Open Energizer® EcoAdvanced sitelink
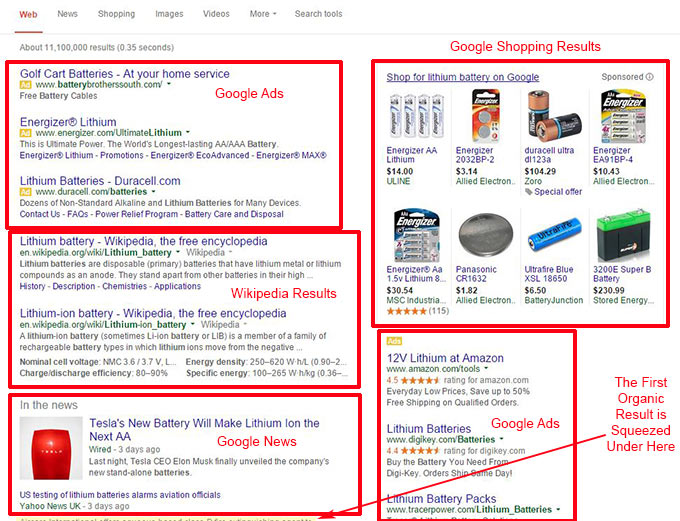The height and width of the screenshot is (521, 680). [x=200, y=155]
